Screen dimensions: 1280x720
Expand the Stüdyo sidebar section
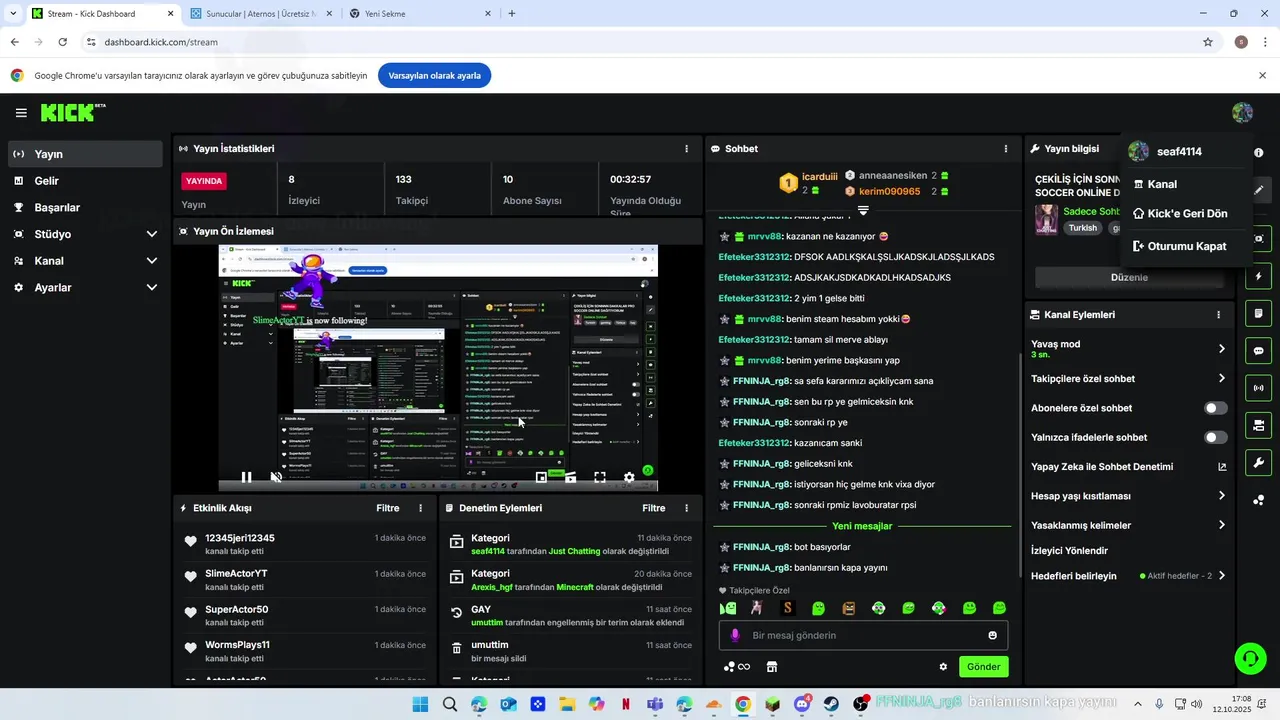coord(85,234)
